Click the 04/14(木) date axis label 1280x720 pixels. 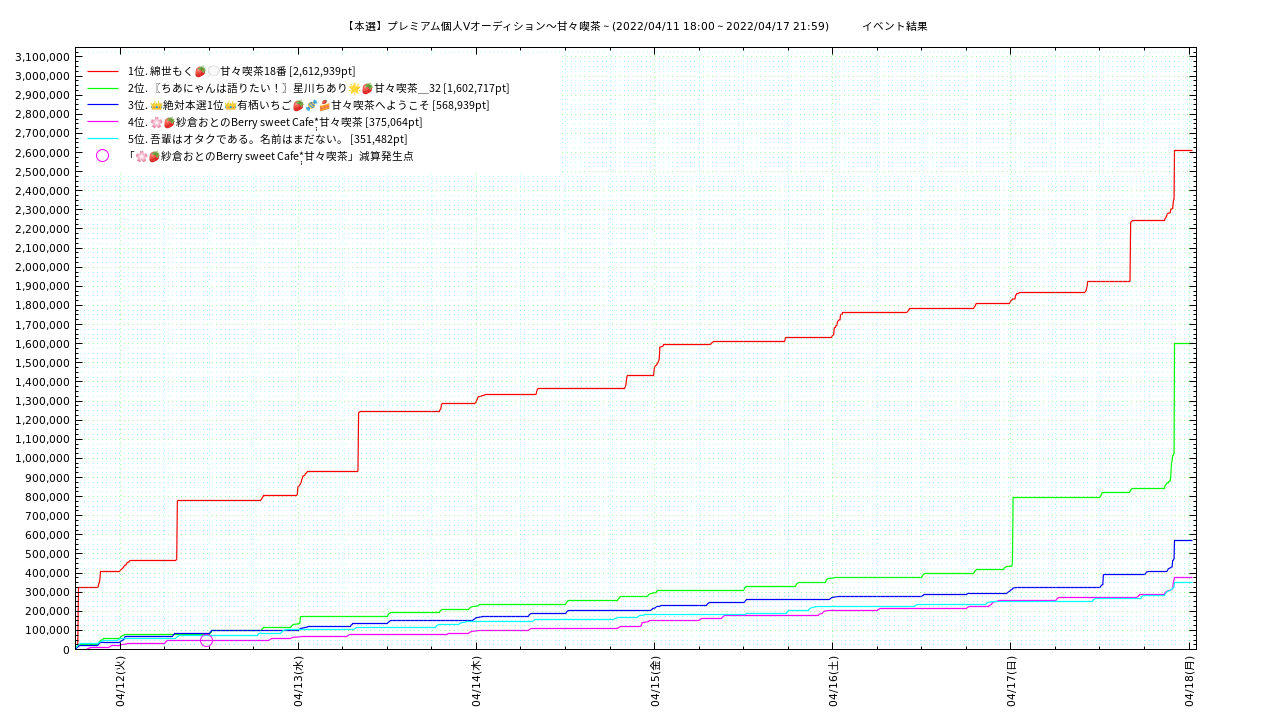point(476,682)
